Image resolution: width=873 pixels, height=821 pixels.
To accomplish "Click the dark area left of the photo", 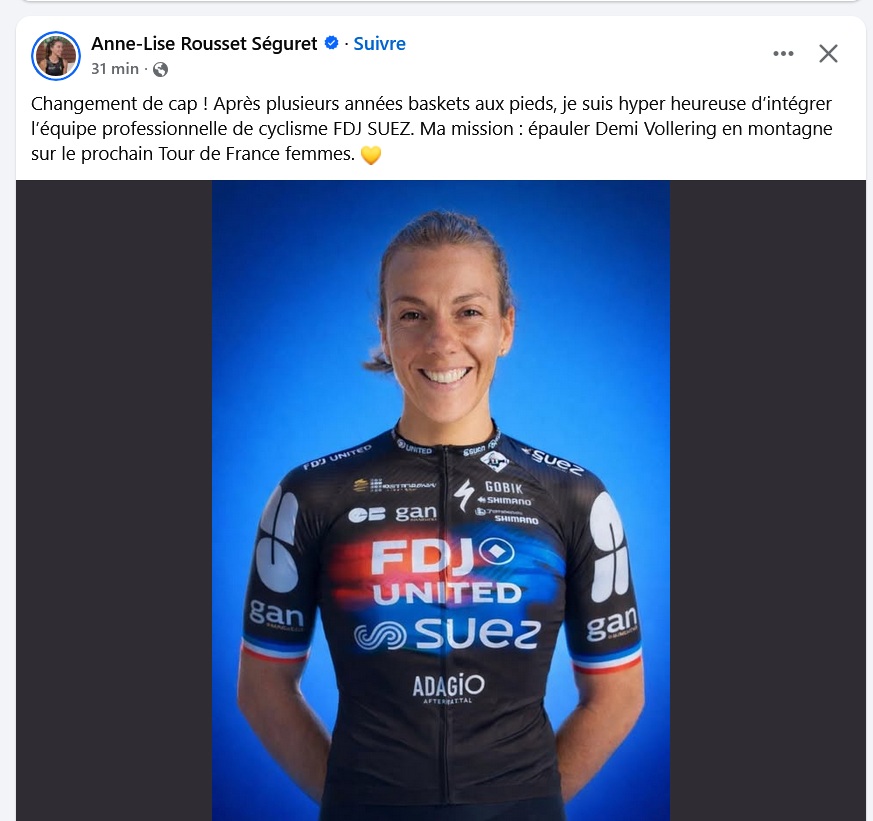I will coord(114,500).
